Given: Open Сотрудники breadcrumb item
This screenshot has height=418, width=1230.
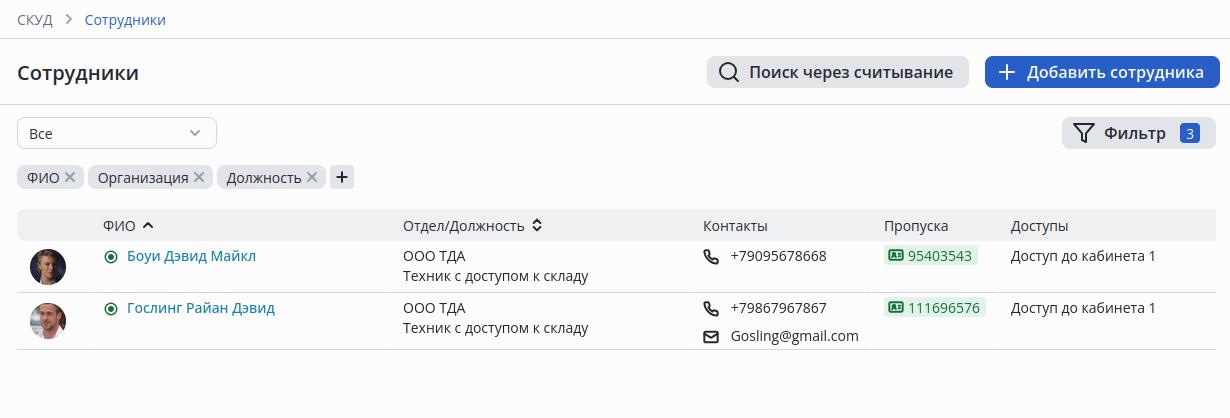Looking at the screenshot, I should click(125, 20).
